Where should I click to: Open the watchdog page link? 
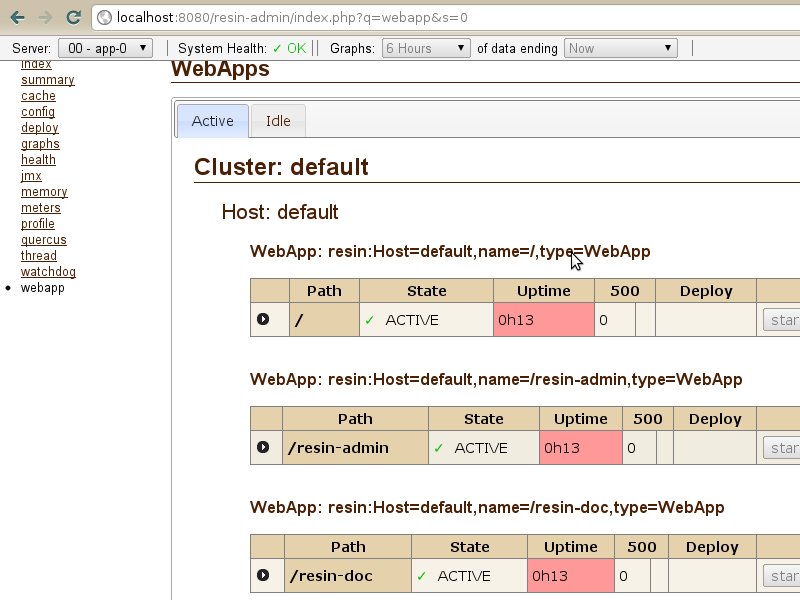point(48,271)
